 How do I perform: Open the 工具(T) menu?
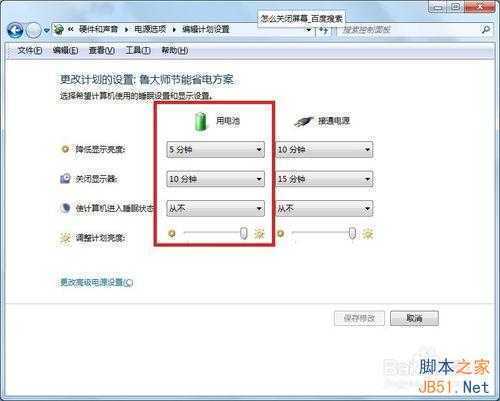tap(138, 51)
